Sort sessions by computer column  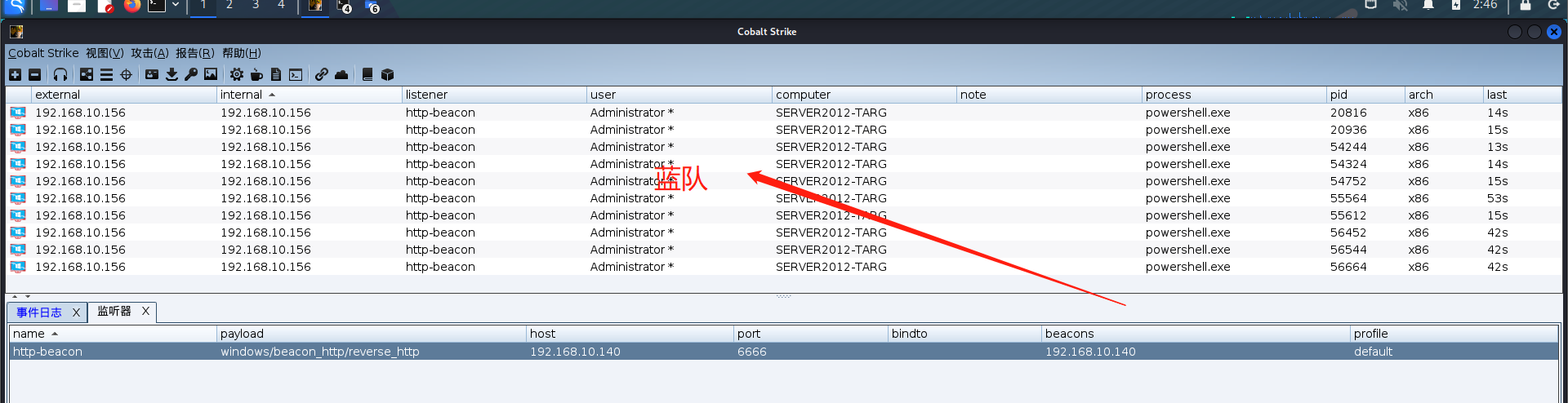click(864, 95)
